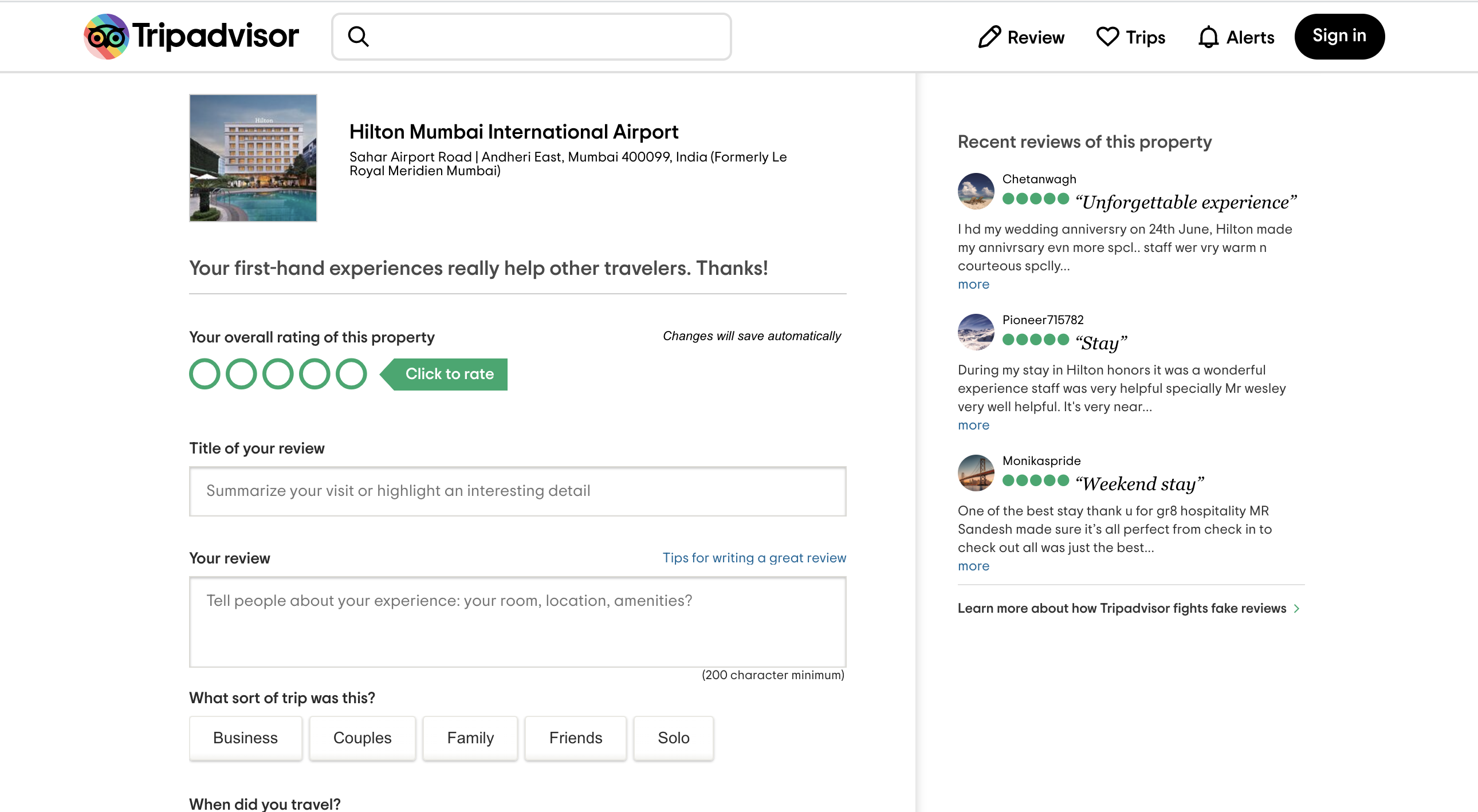The image size is (1478, 812).
Task: Select Solo as the trip type
Action: 673,738
